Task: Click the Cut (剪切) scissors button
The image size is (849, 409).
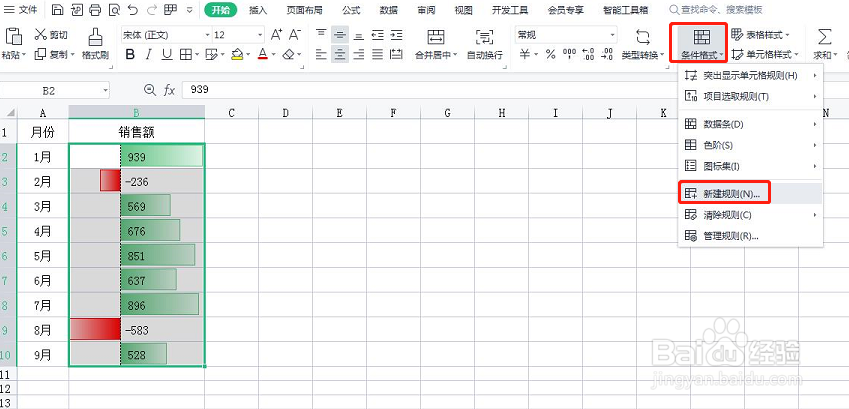Action: [x=50, y=35]
